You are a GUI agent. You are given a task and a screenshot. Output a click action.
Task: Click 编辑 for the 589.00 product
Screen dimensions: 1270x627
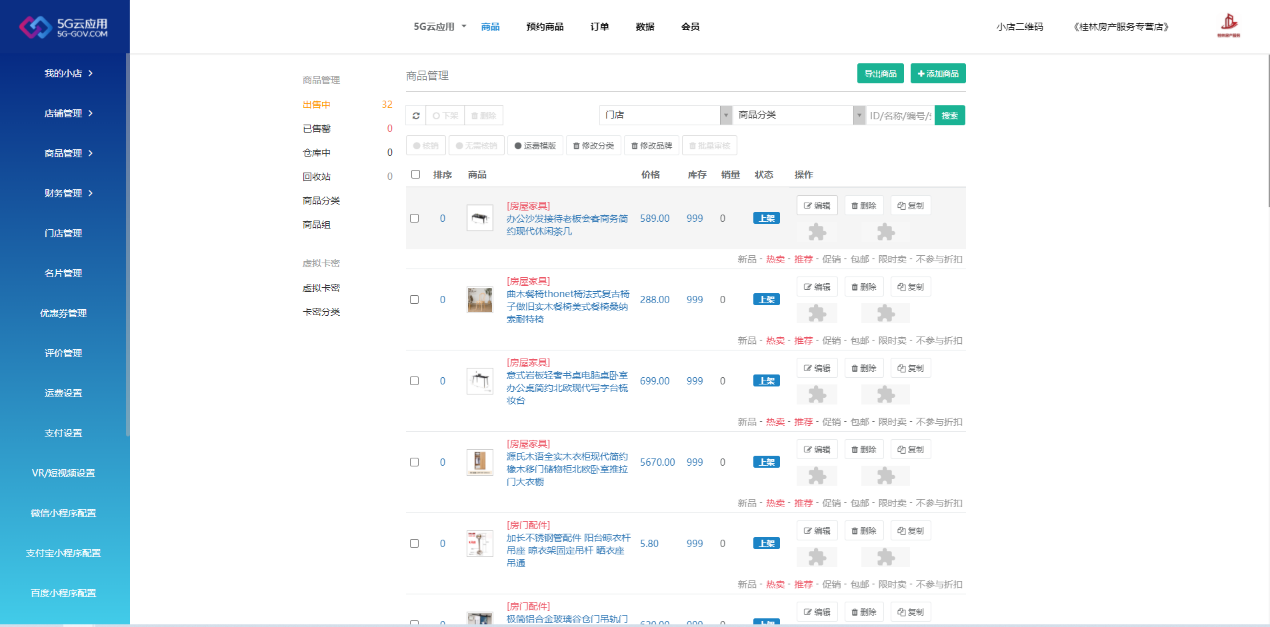coord(817,205)
